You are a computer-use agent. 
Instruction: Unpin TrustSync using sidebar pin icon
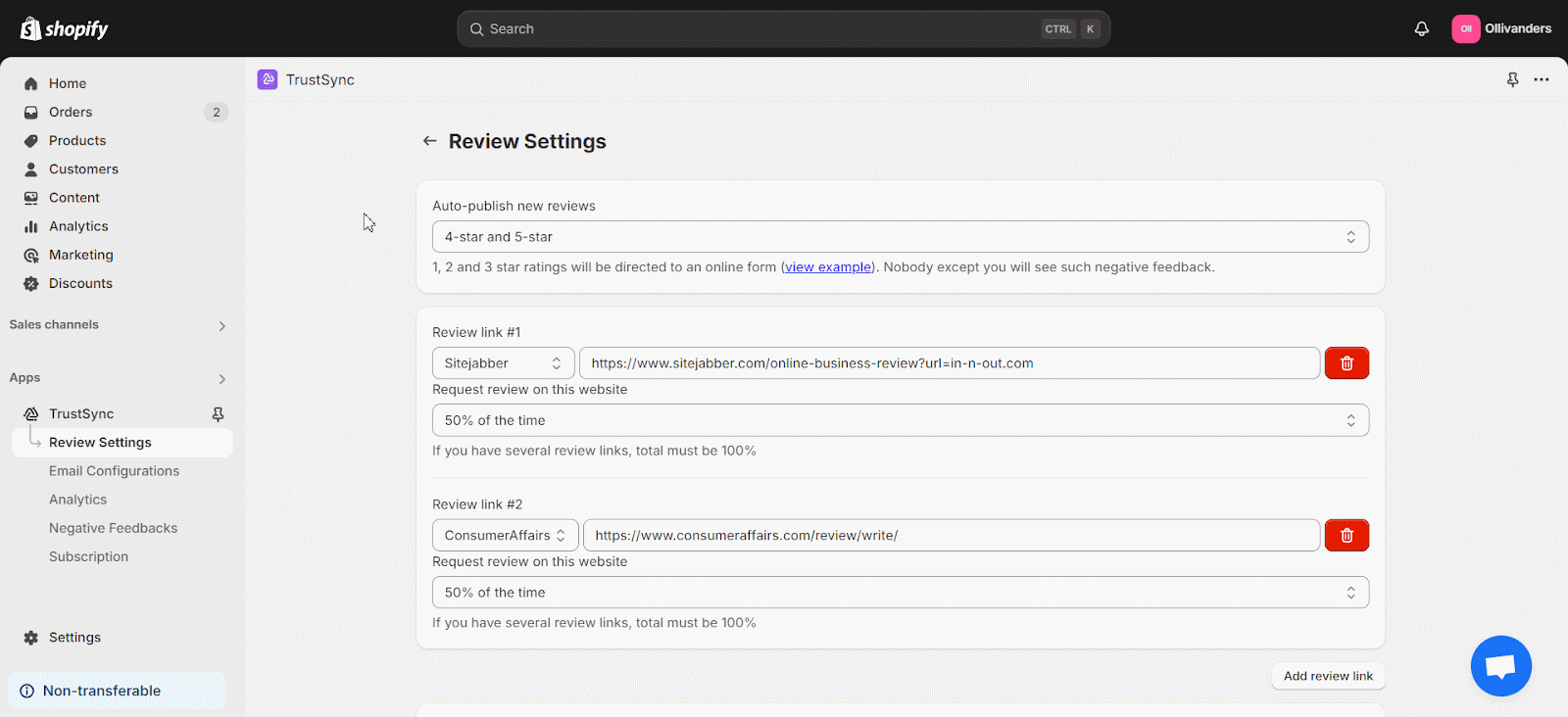[x=218, y=414]
